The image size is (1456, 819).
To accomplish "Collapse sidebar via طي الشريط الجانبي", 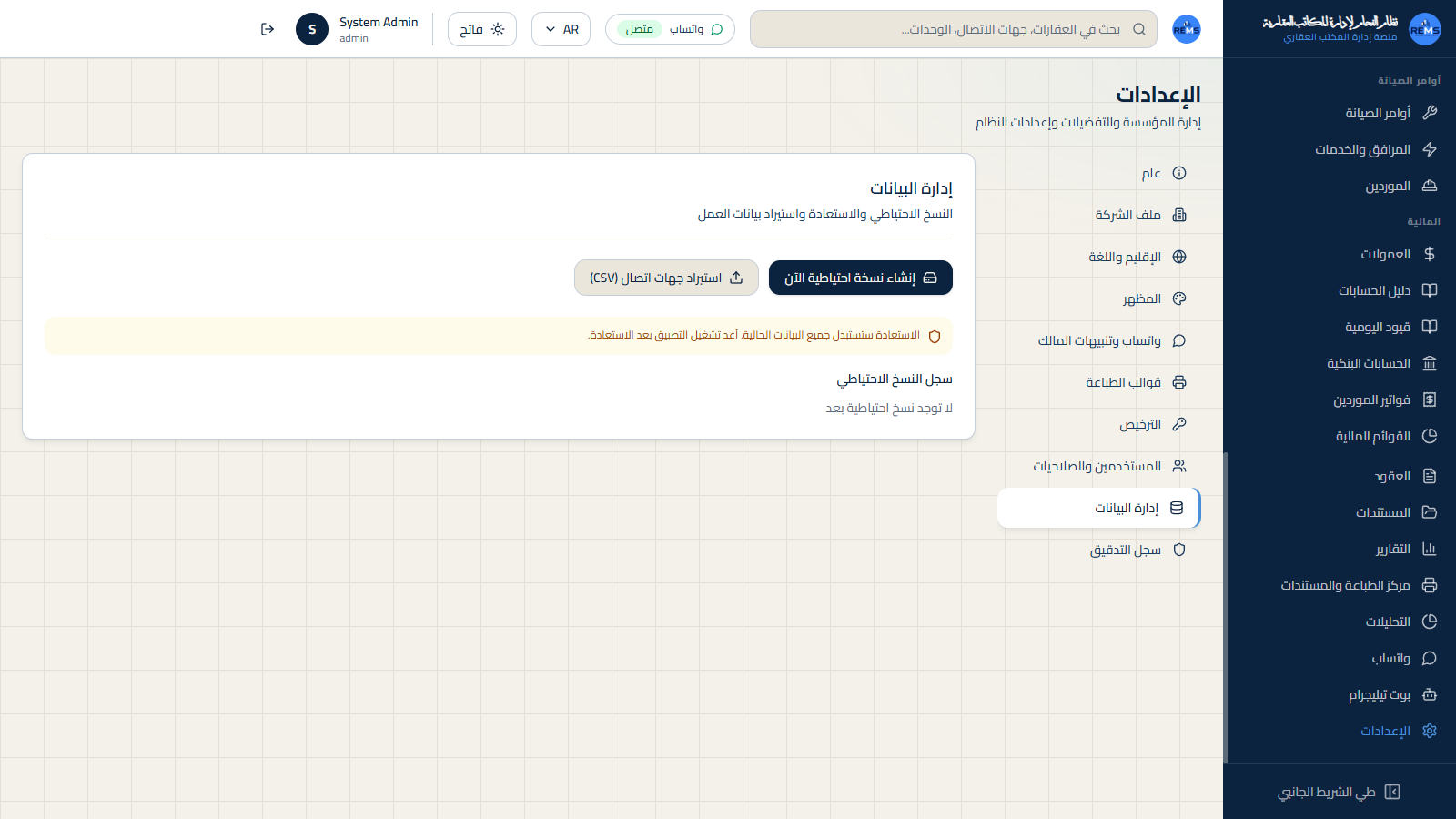I will click(1339, 792).
